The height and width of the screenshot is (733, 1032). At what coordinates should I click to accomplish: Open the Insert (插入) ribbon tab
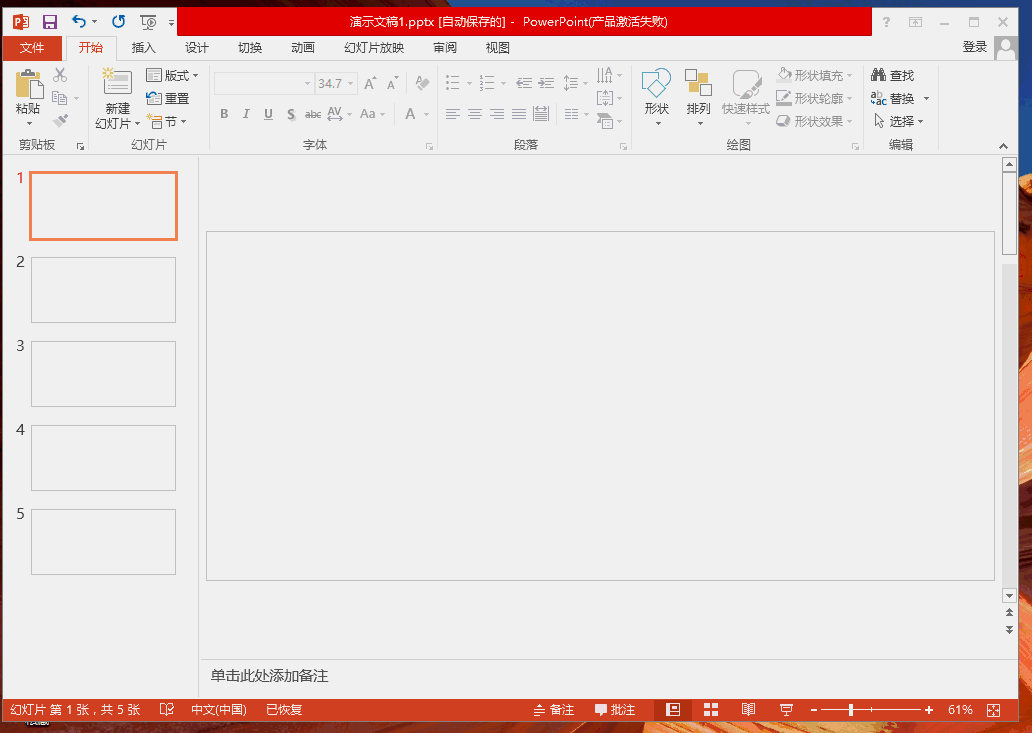click(144, 48)
